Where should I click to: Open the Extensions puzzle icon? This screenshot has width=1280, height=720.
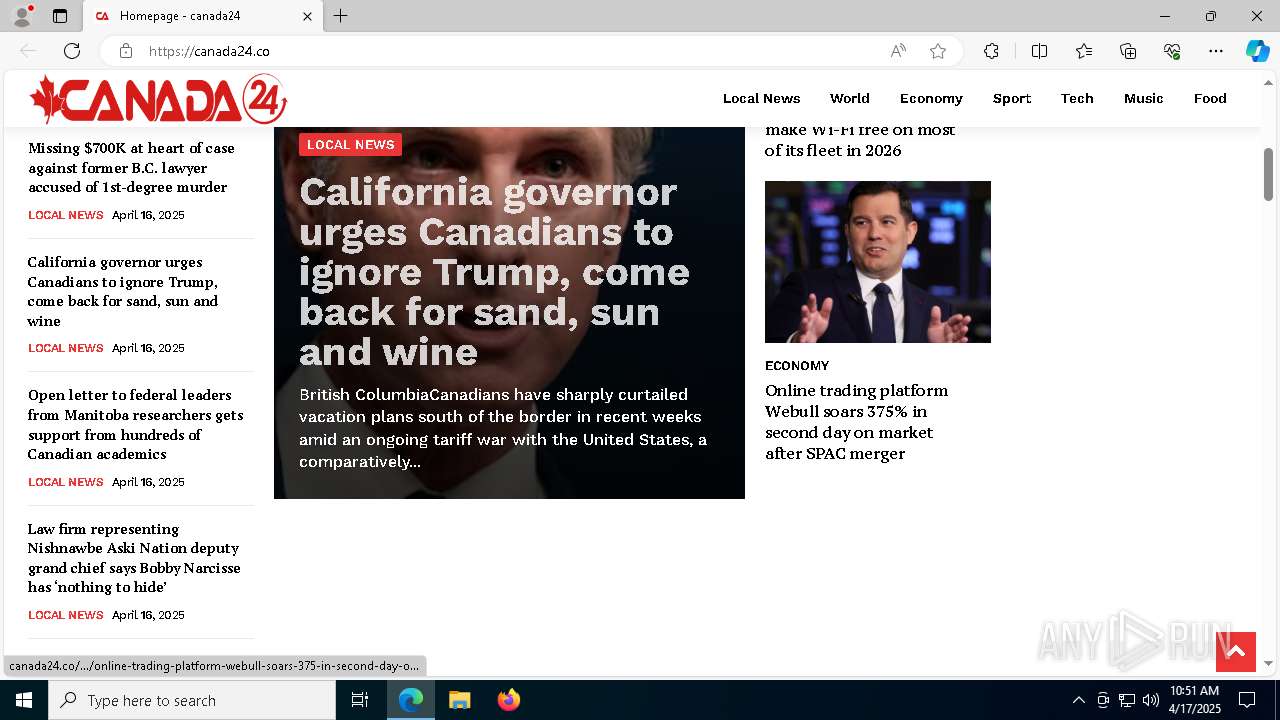tap(991, 51)
